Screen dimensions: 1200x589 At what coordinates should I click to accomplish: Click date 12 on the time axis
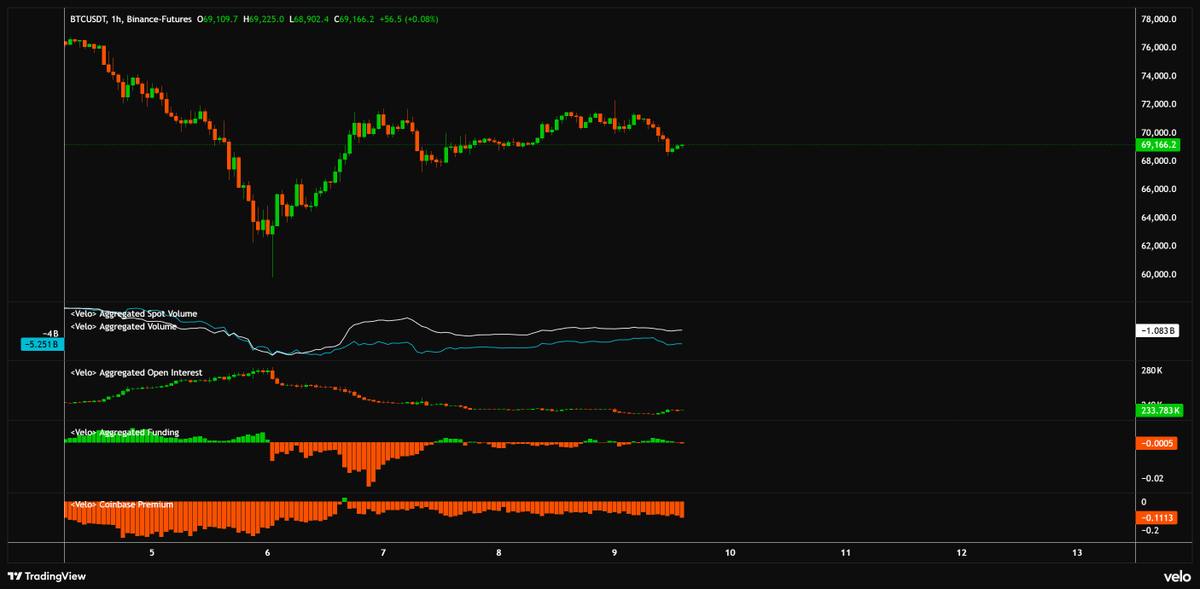(961, 552)
